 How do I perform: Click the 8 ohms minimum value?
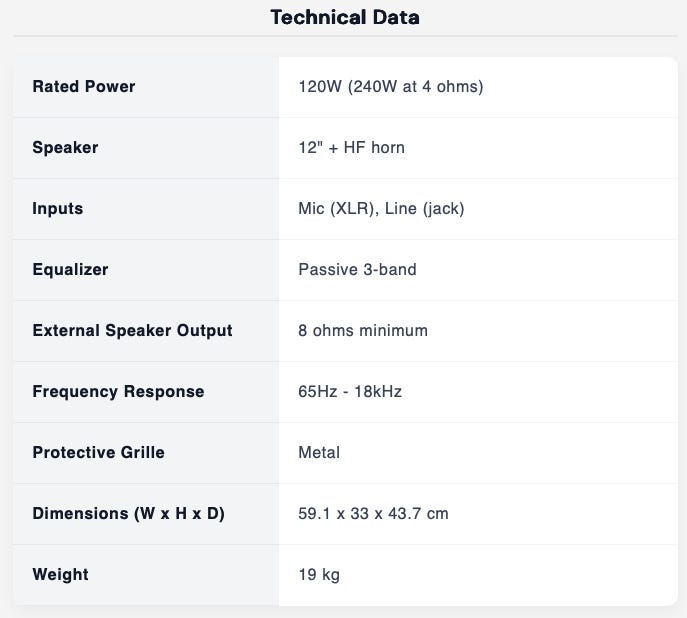(x=363, y=330)
